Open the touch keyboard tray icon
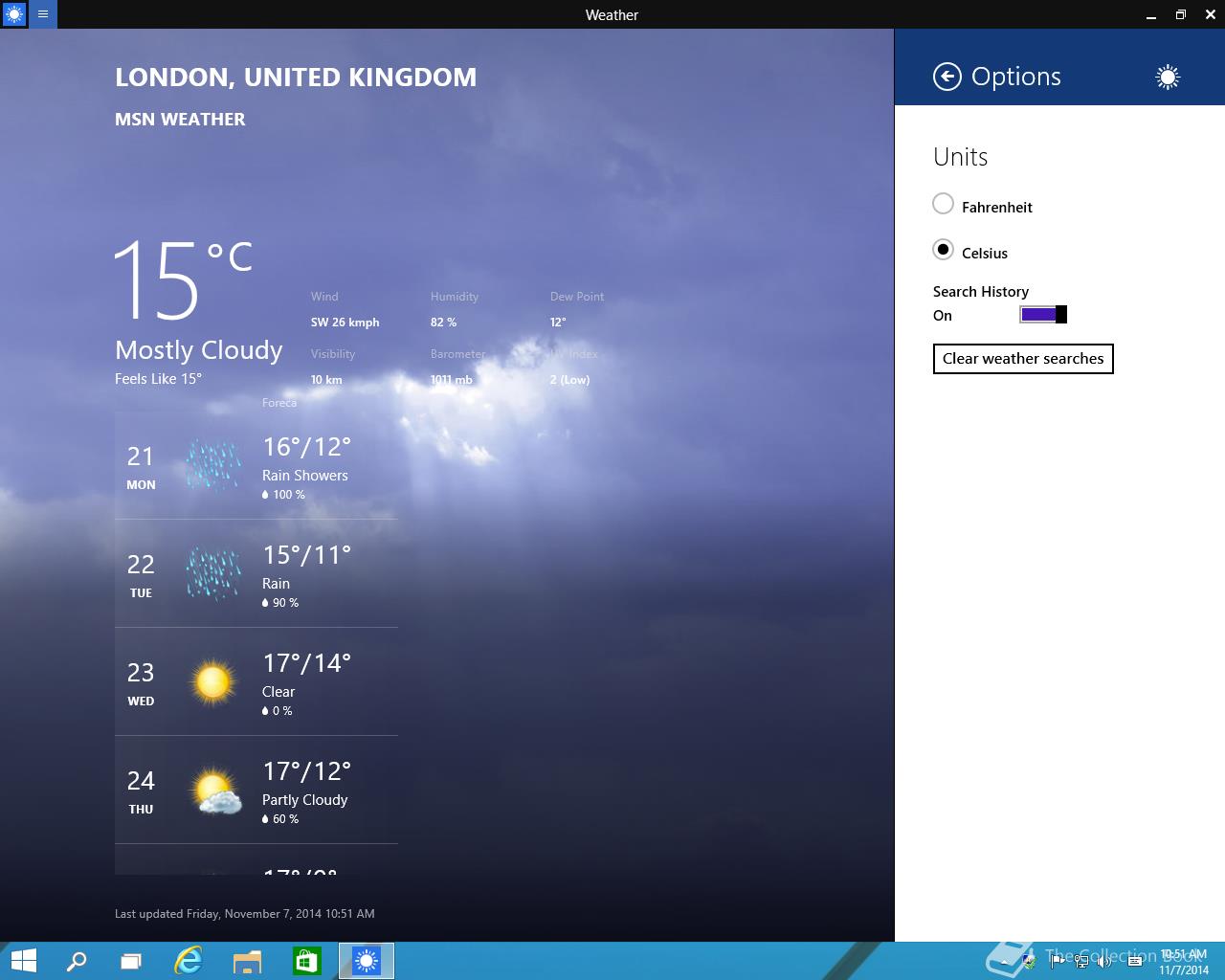Viewport: 1225px width, 980px height. point(1135,961)
